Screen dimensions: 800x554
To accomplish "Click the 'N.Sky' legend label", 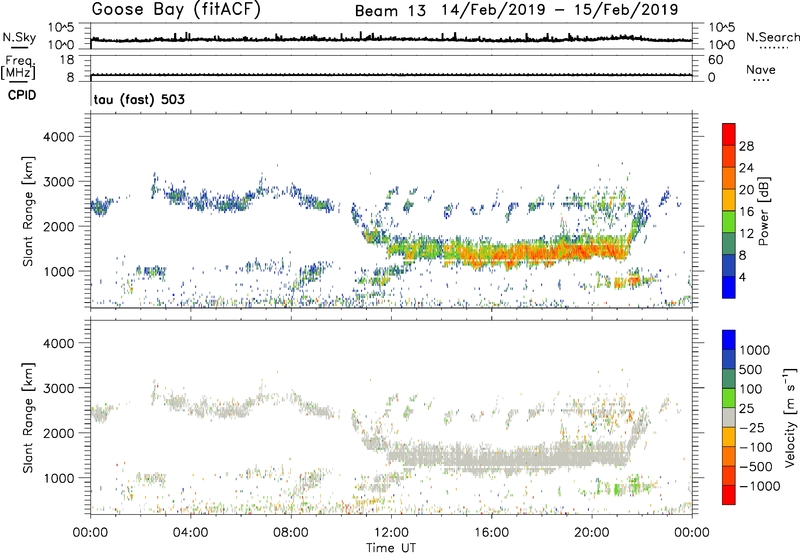I will [19, 37].
